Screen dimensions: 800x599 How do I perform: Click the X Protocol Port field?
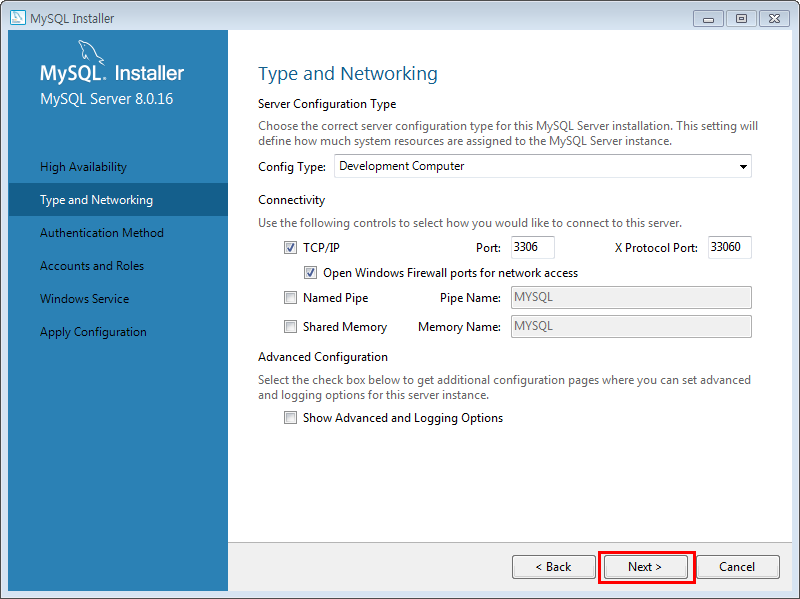point(730,247)
